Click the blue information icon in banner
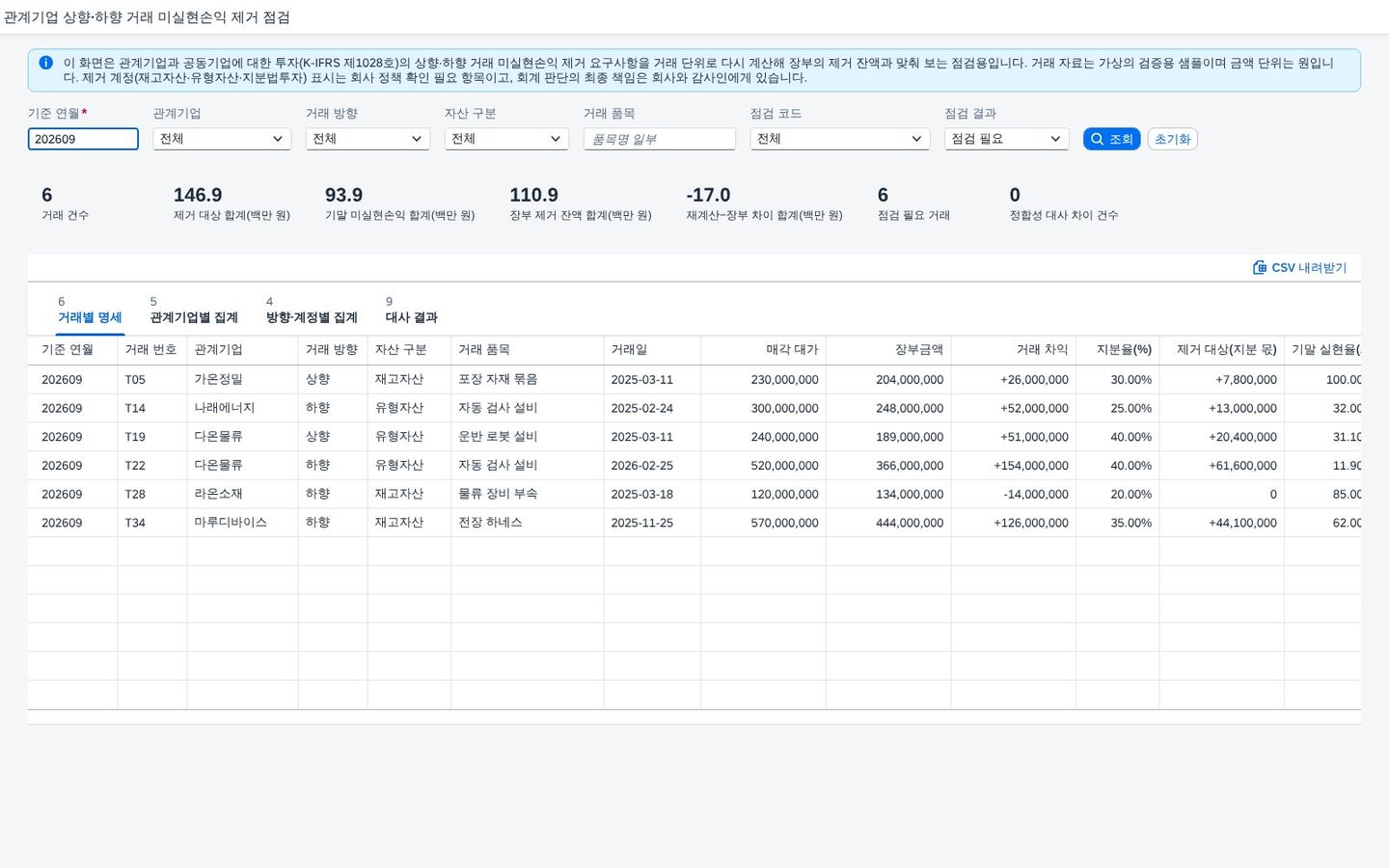Viewport: 1389px width, 868px height. click(x=45, y=63)
